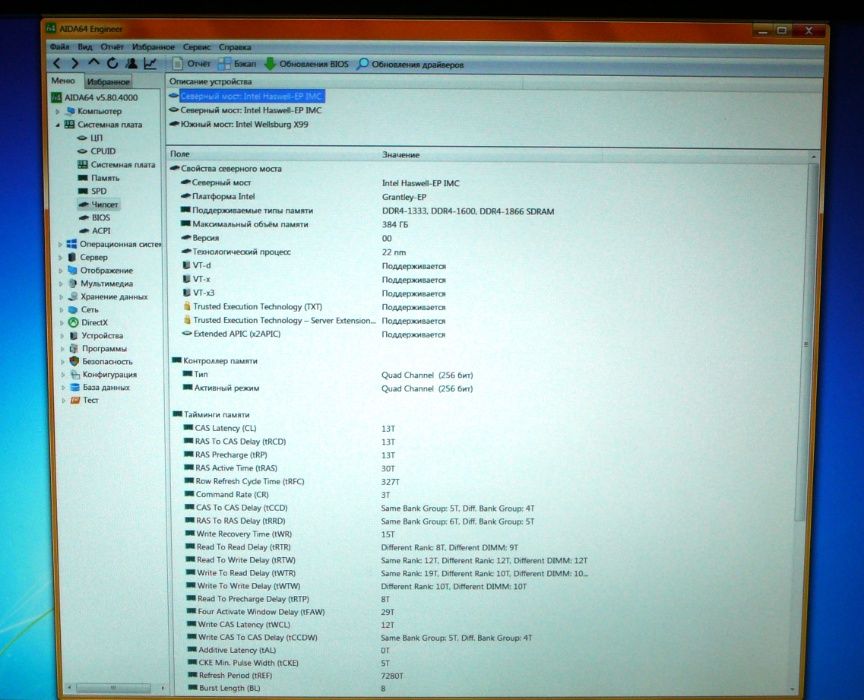
Task: Click the Программы tree icon
Action: point(74,349)
